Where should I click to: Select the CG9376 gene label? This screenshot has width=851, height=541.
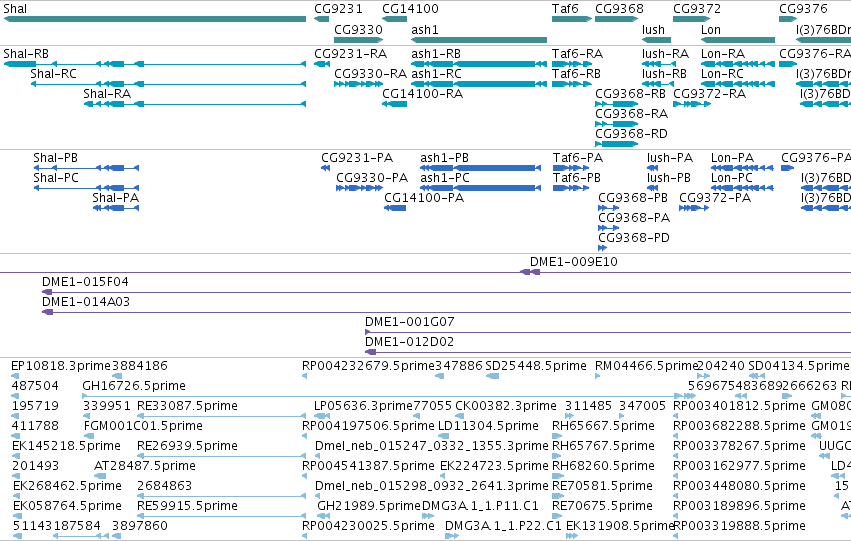[803, 9]
